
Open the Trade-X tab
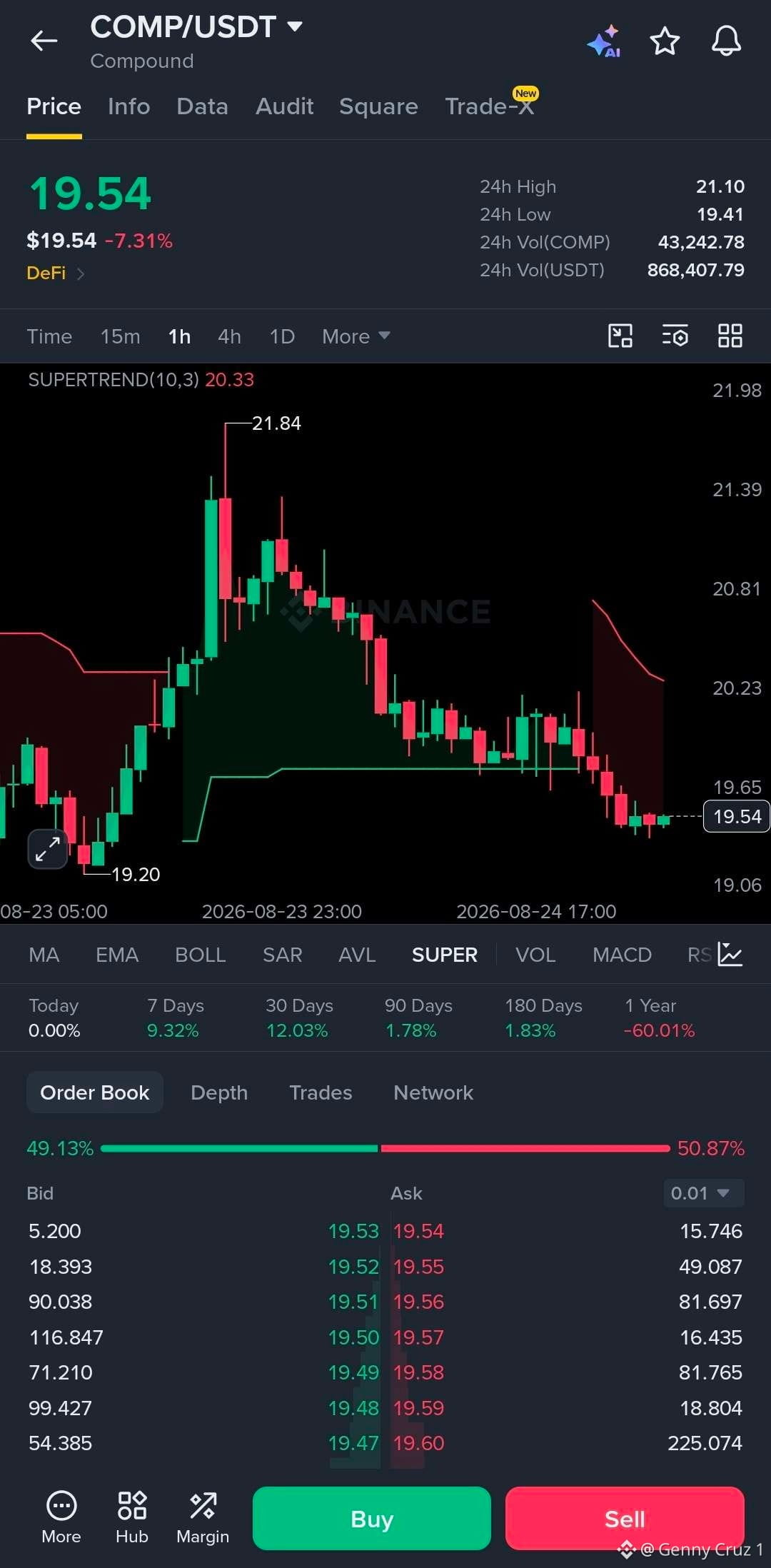[490, 106]
